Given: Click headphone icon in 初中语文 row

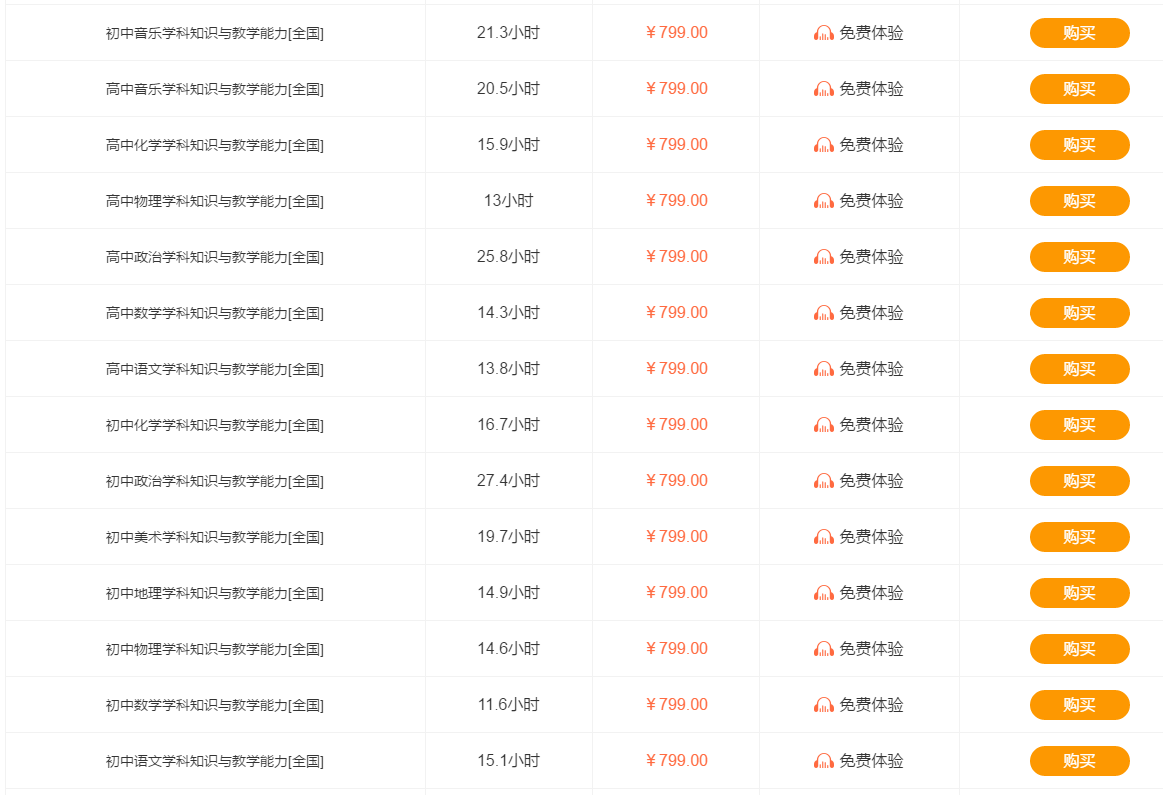Looking at the screenshot, I should (x=823, y=761).
